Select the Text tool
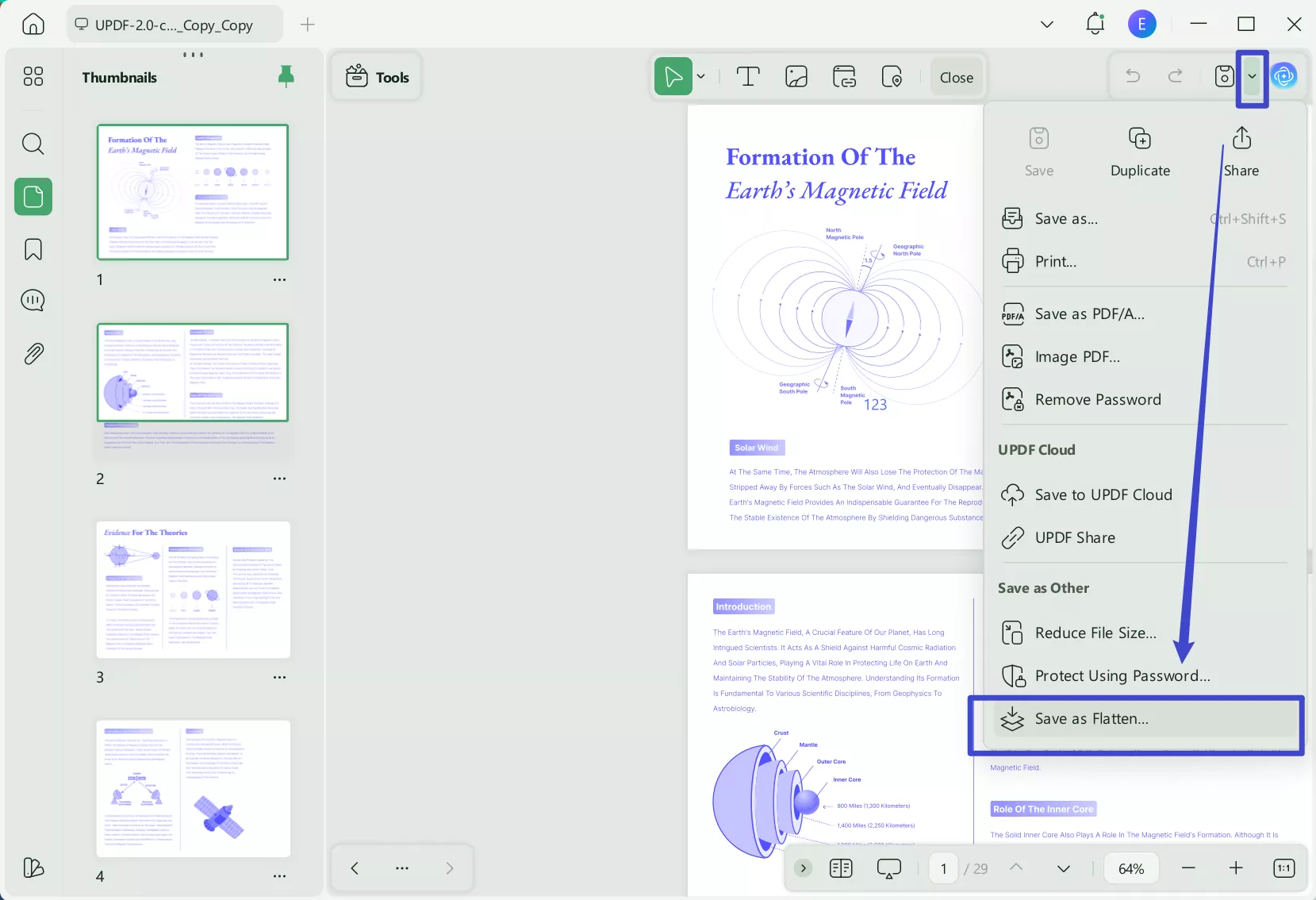This screenshot has width=1316, height=900. (x=746, y=76)
